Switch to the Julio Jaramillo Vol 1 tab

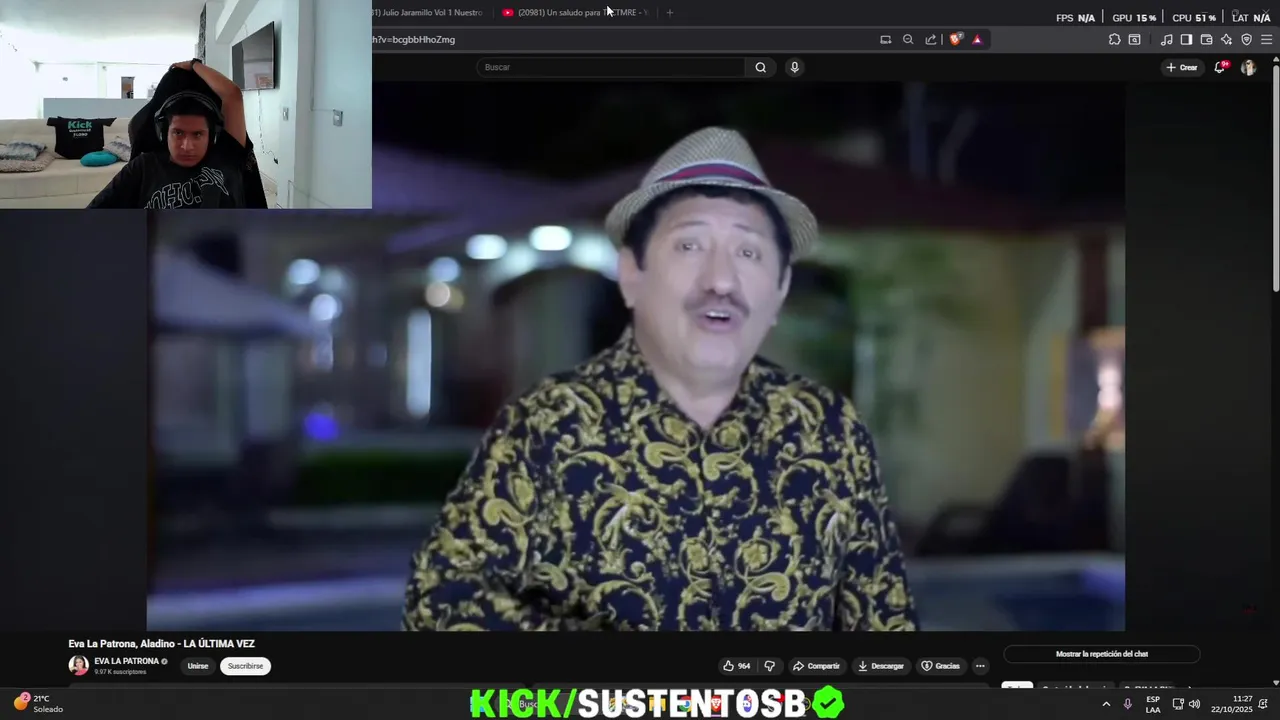(427, 13)
